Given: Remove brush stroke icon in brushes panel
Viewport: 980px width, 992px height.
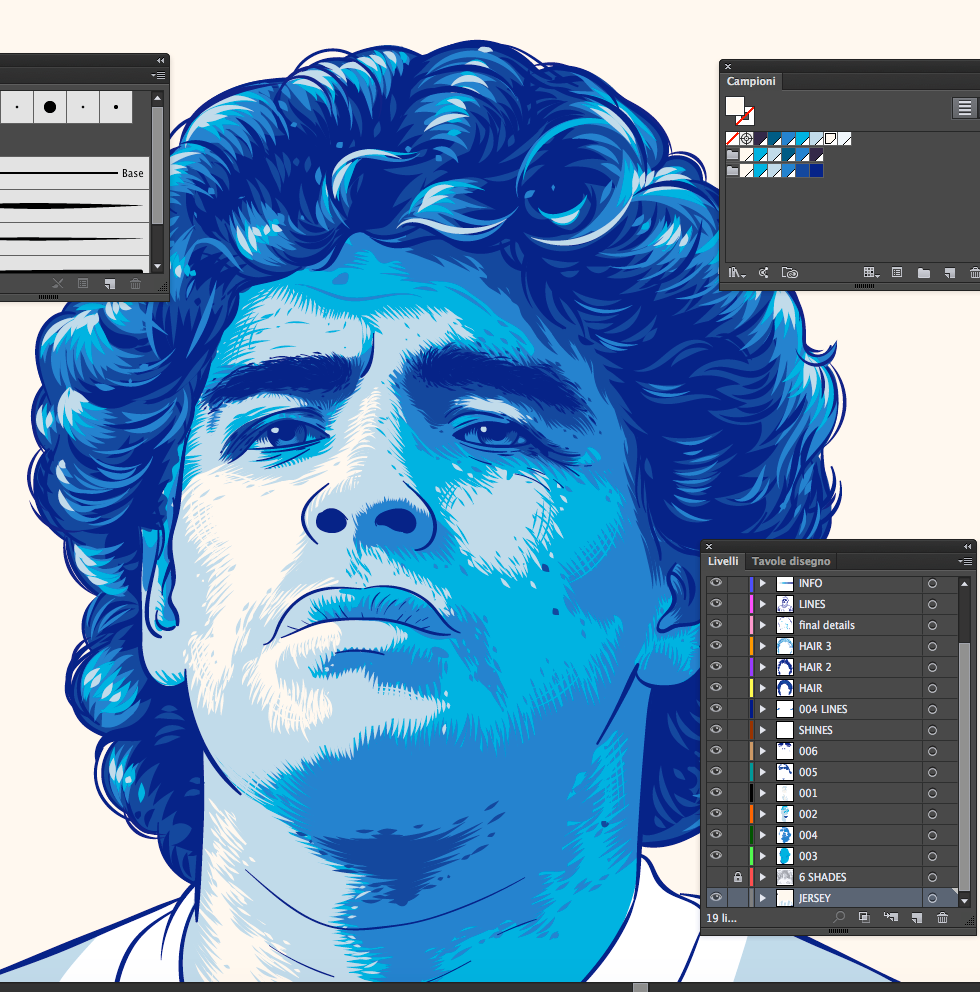Looking at the screenshot, I should 58,283.
